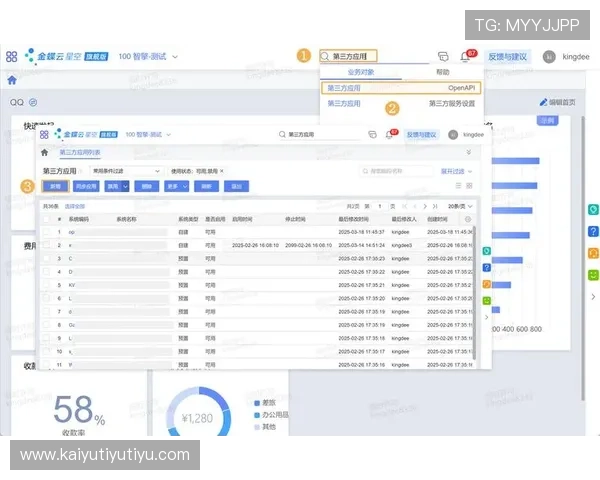This screenshot has height=480, width=600.
Task: Expand the 展开过滤 chevron
Action: tap(470, 171)
